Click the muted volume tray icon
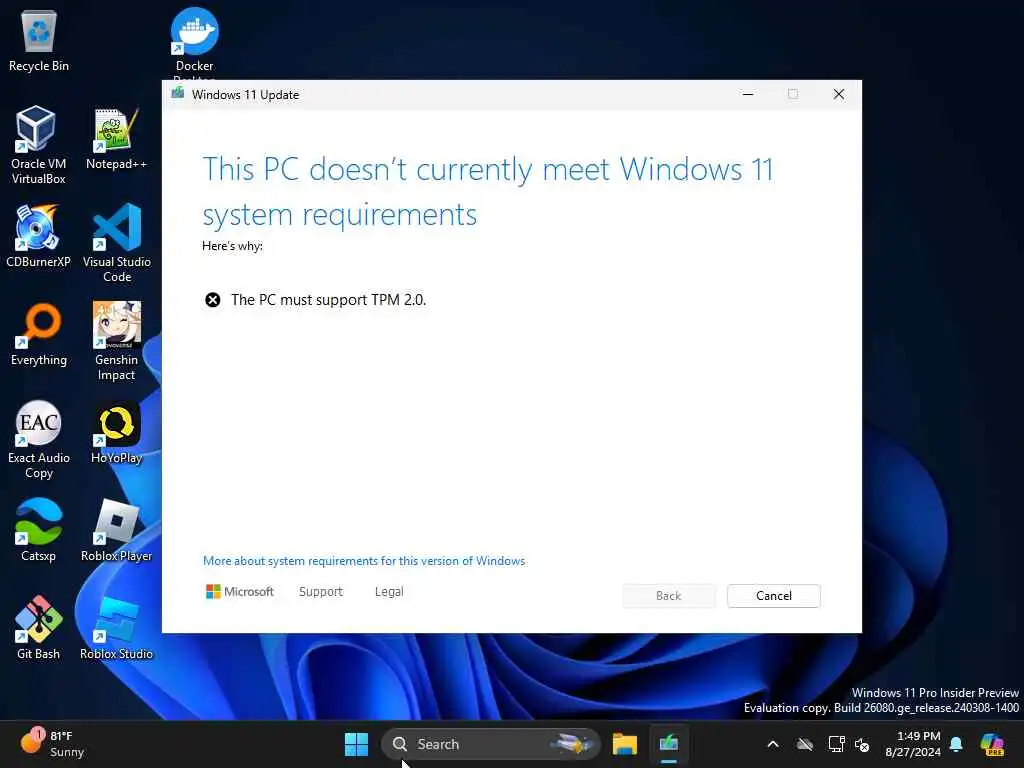Viewport: 1024px width, 768px height. coord(862,744)
